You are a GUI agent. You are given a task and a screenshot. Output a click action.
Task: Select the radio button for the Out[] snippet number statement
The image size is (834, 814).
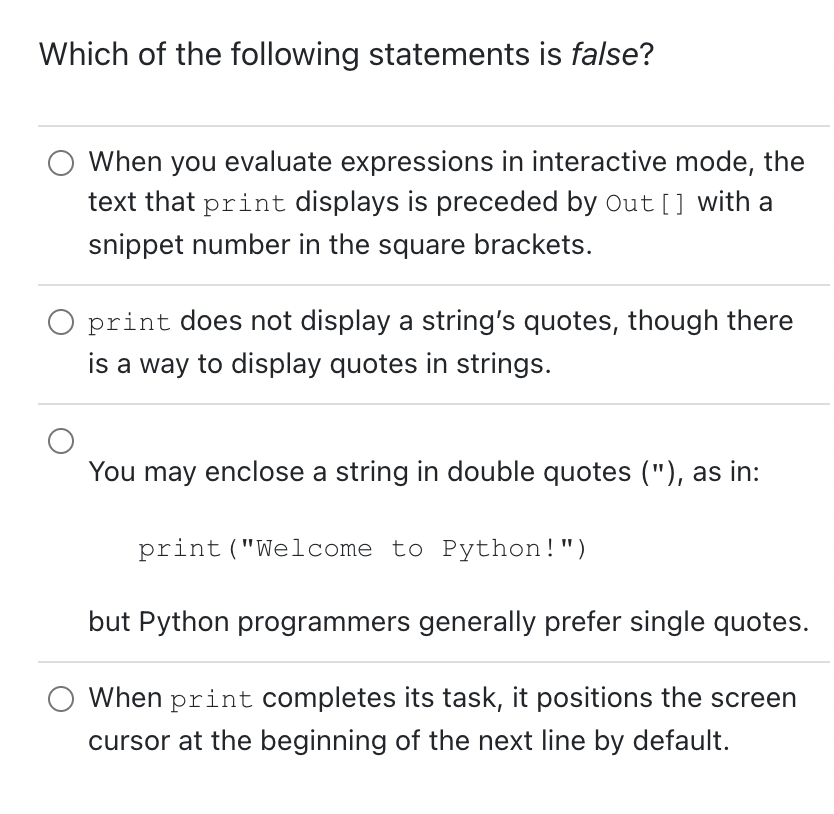[61, 163]
